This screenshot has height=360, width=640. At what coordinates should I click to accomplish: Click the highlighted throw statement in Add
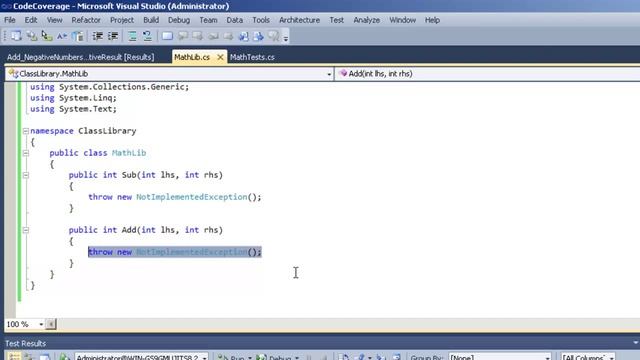point(175,252)
